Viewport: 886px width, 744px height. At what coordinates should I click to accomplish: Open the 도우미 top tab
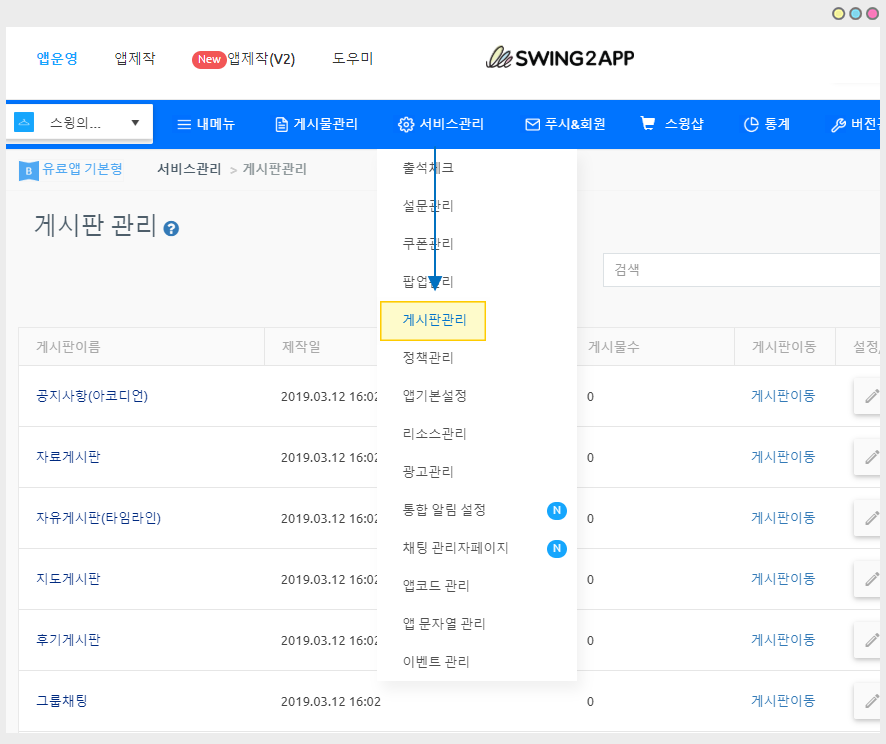[x=352, y=58]
